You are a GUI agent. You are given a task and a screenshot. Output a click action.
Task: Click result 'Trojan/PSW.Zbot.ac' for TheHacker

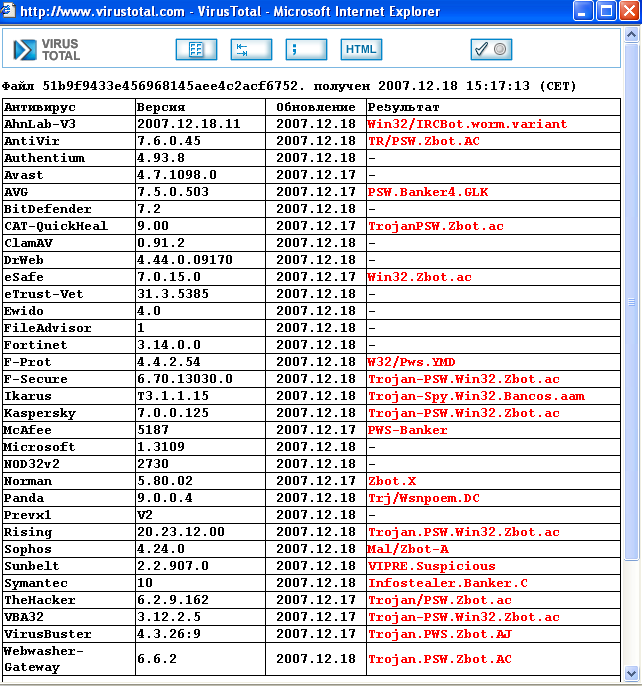pyautogui.click(x=440, y=601)
